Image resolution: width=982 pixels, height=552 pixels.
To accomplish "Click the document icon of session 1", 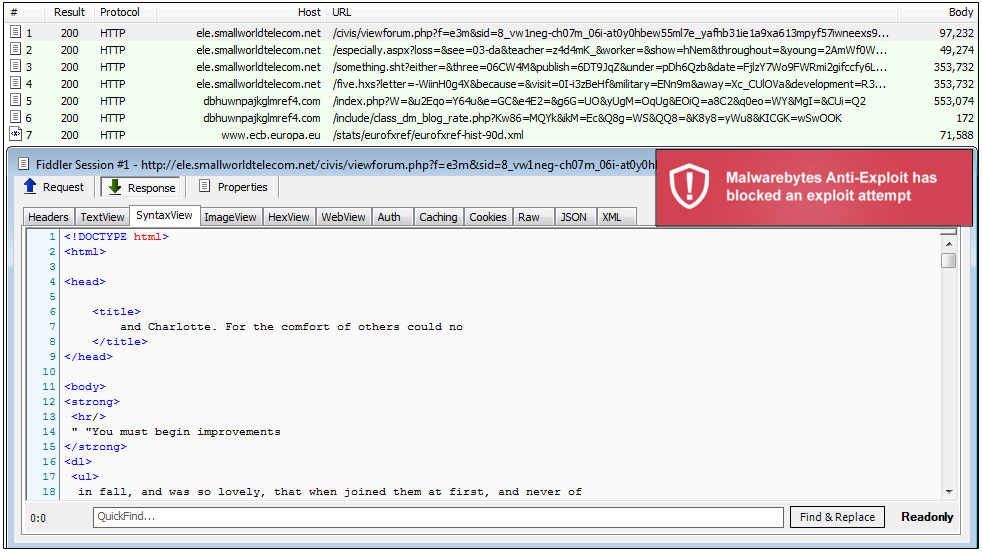I will click(15, 33).
